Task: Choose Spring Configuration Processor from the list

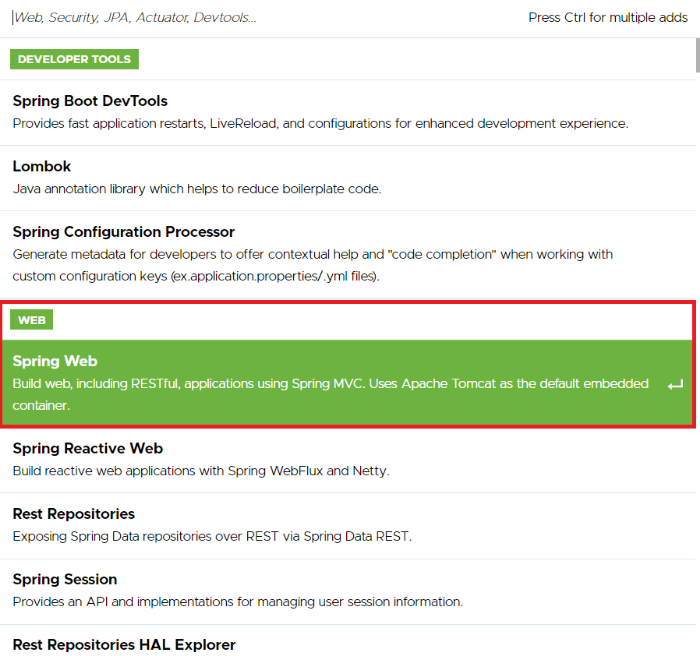Action: 348,254
